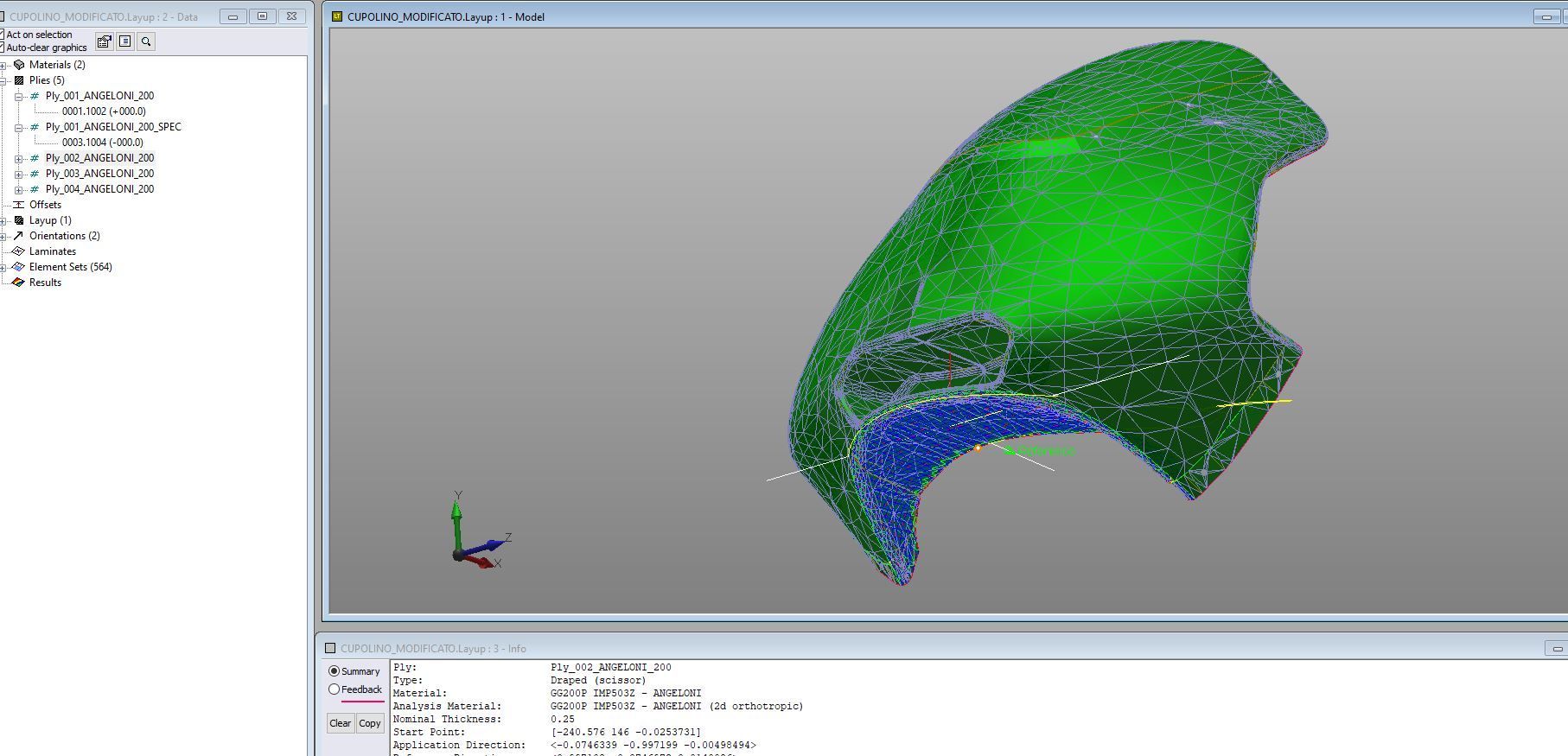The height and width of the screenshot is (756, 1568).
Task: Click the list view icon in Data toolbar
Action: click(125, 41)
